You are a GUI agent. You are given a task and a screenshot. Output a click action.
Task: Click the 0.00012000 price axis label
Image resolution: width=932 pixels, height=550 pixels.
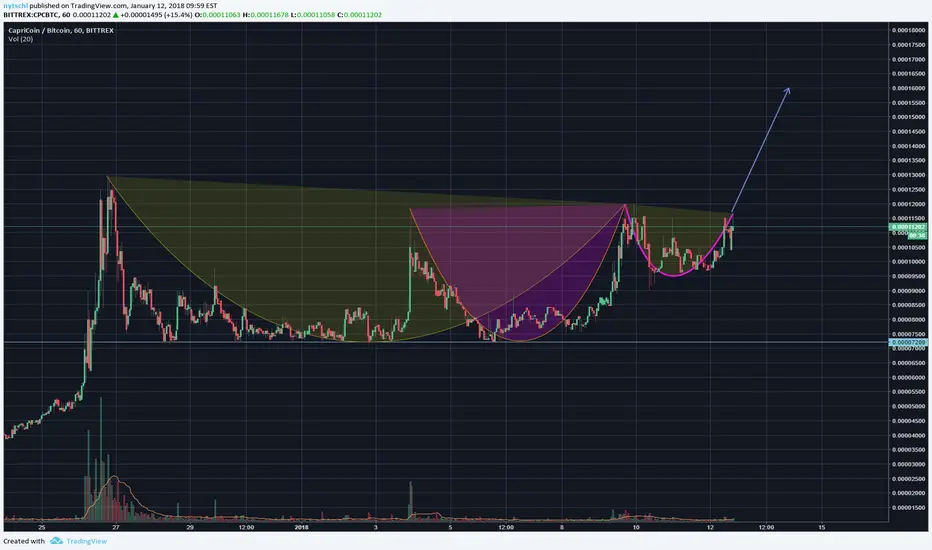coord(909,204)
